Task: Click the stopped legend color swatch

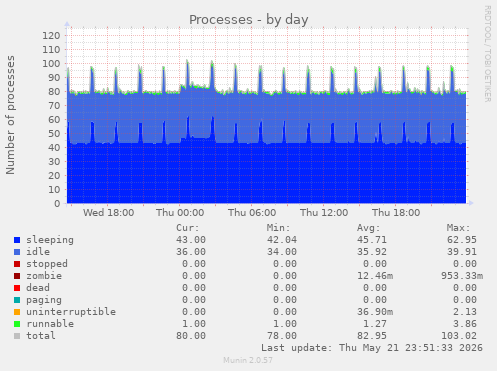Action: pos(17,264)
